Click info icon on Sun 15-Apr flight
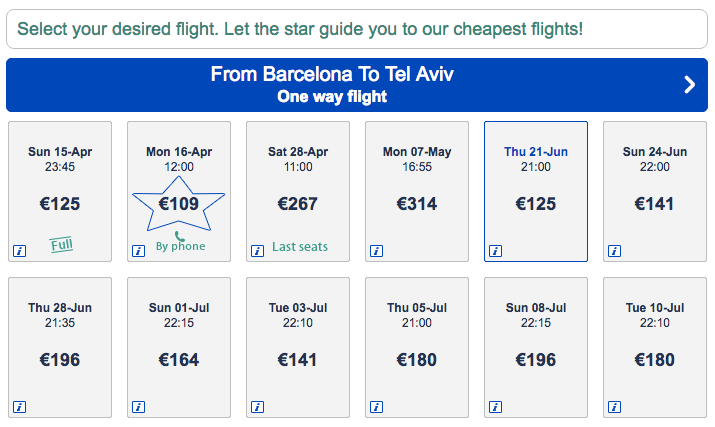The height and width of the screenshot is (427, 715). point(19,250)
